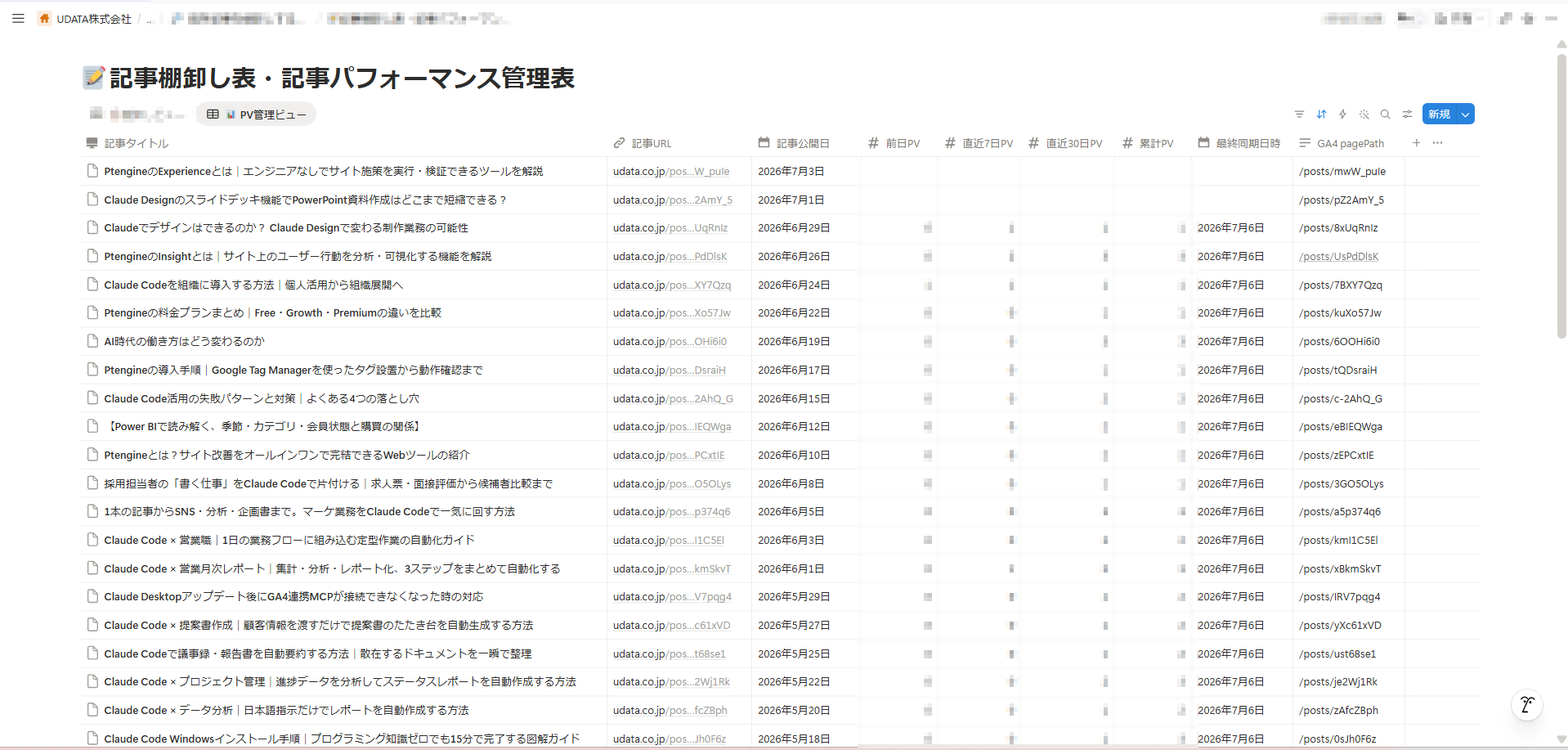Open the automation lightning bolt icon
Screen dimensions: 1568x750
[1342, 115]
